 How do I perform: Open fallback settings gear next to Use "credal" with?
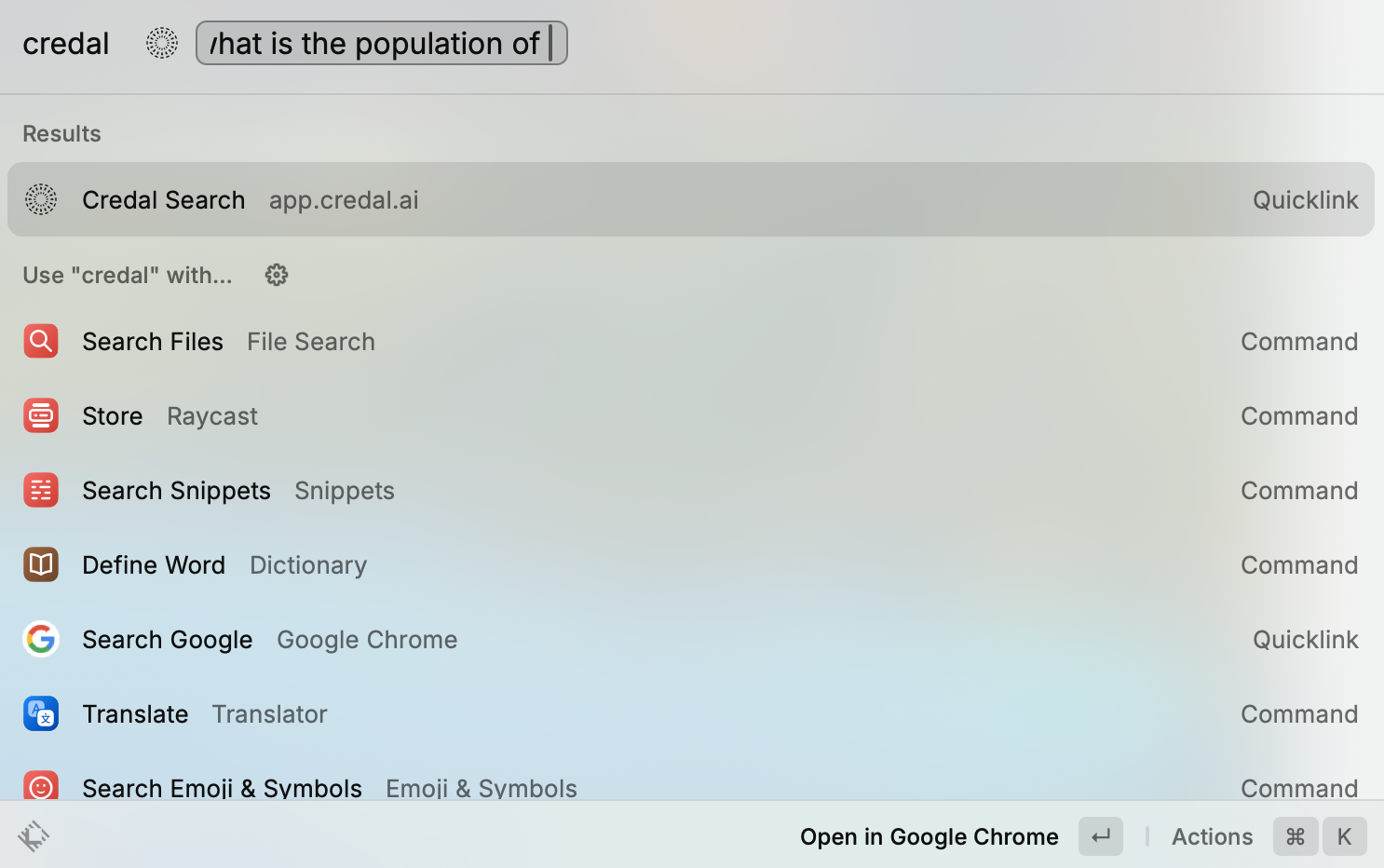[277, 275]
